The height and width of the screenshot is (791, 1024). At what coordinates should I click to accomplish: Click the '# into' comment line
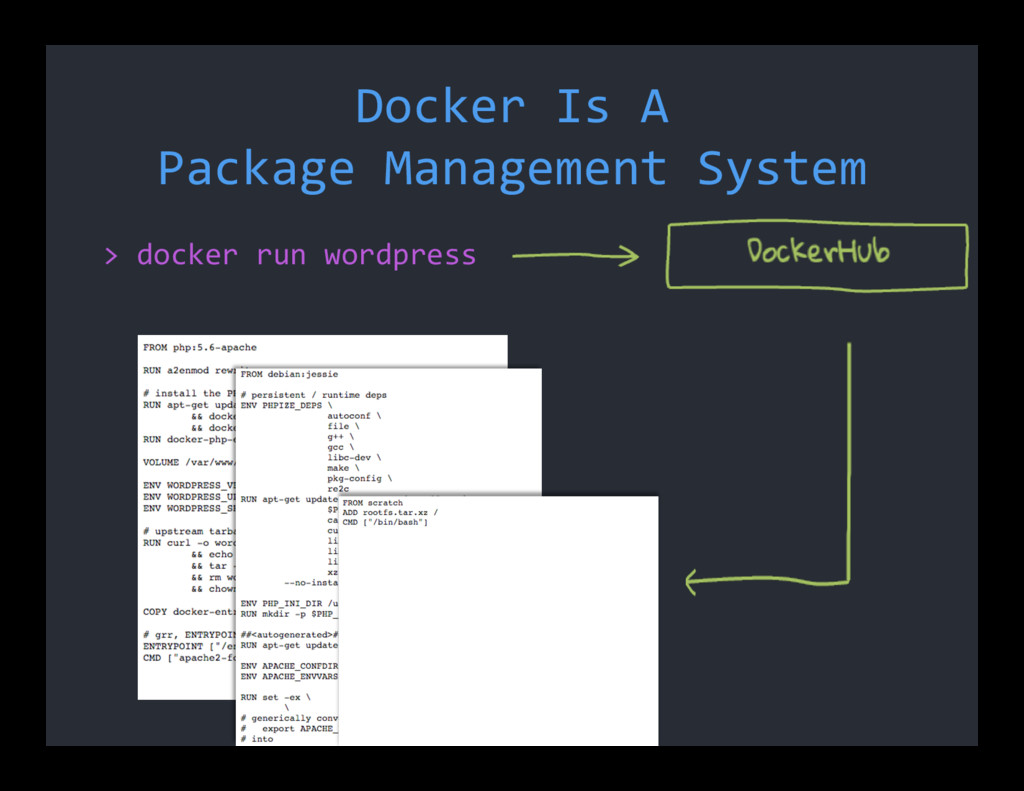pyautogui.click(x=257, y=739)
